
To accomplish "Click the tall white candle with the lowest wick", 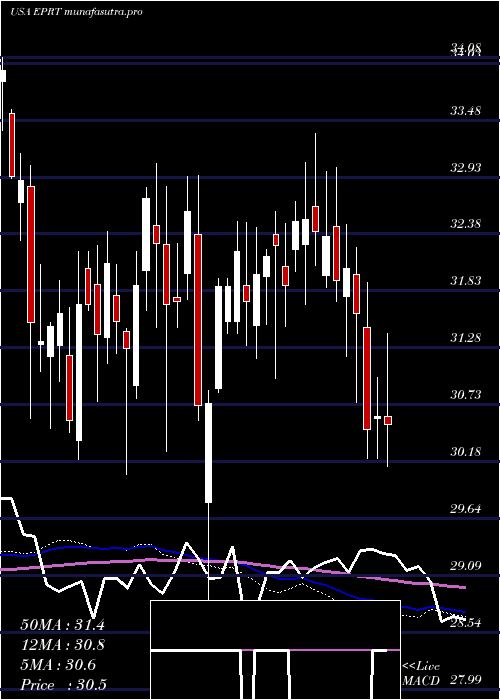I will pos(208,453).
